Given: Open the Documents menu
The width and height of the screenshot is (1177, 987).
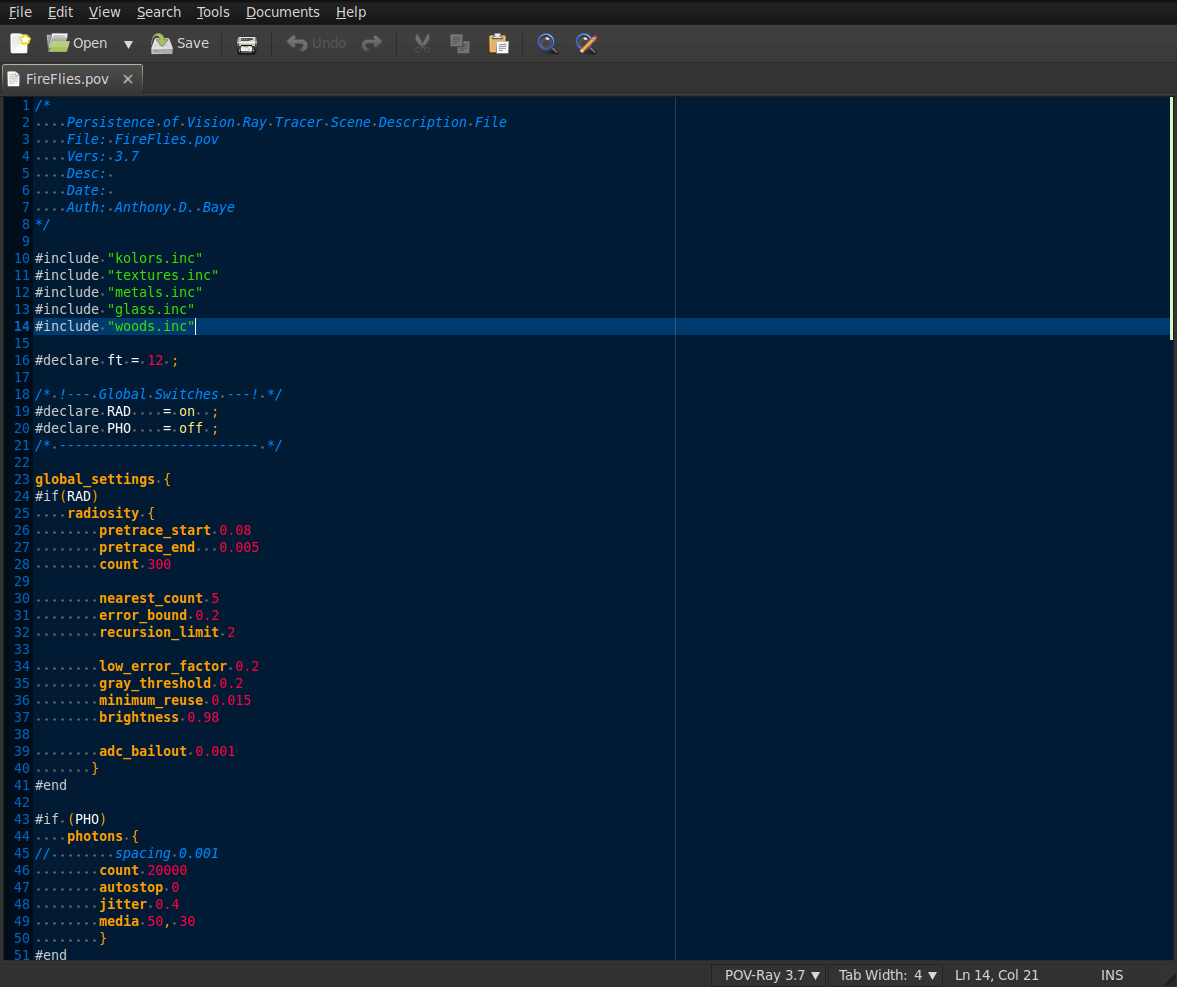Looking at the screenshot, I should tap(282, 12).
